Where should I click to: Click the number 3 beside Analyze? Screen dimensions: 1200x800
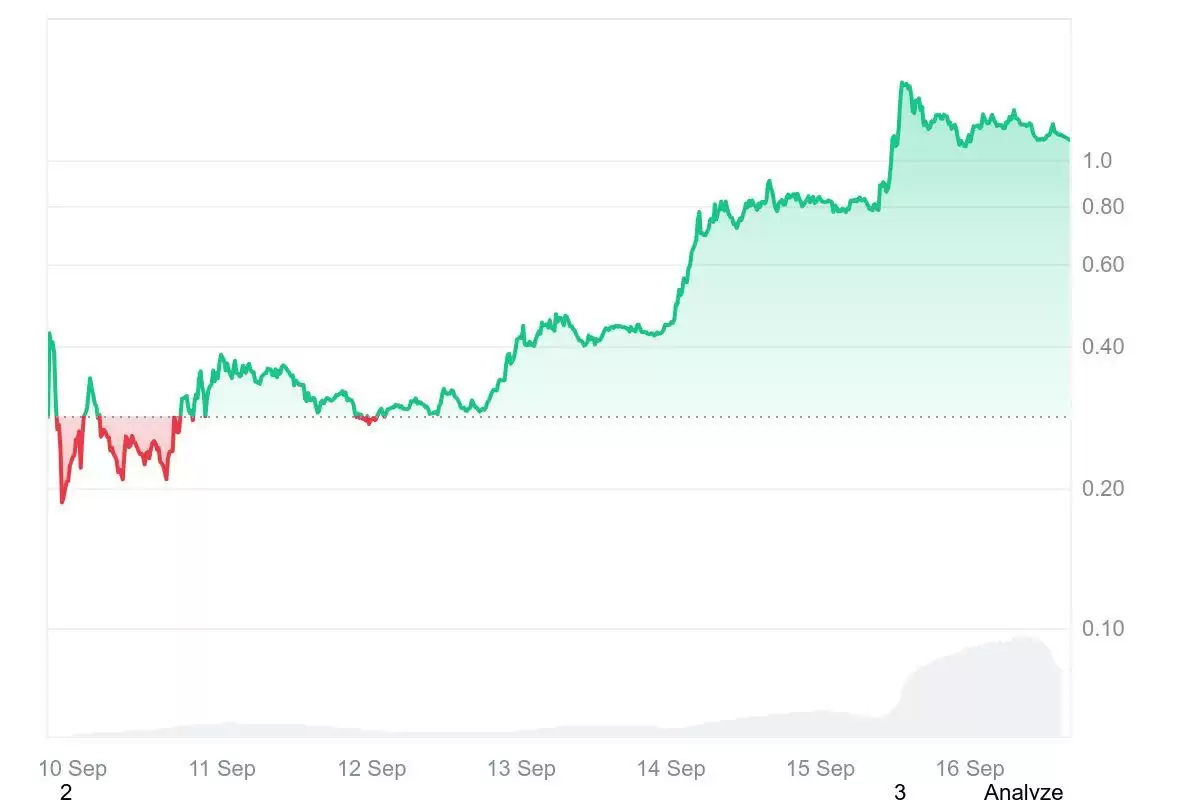(x=900, y=792)
